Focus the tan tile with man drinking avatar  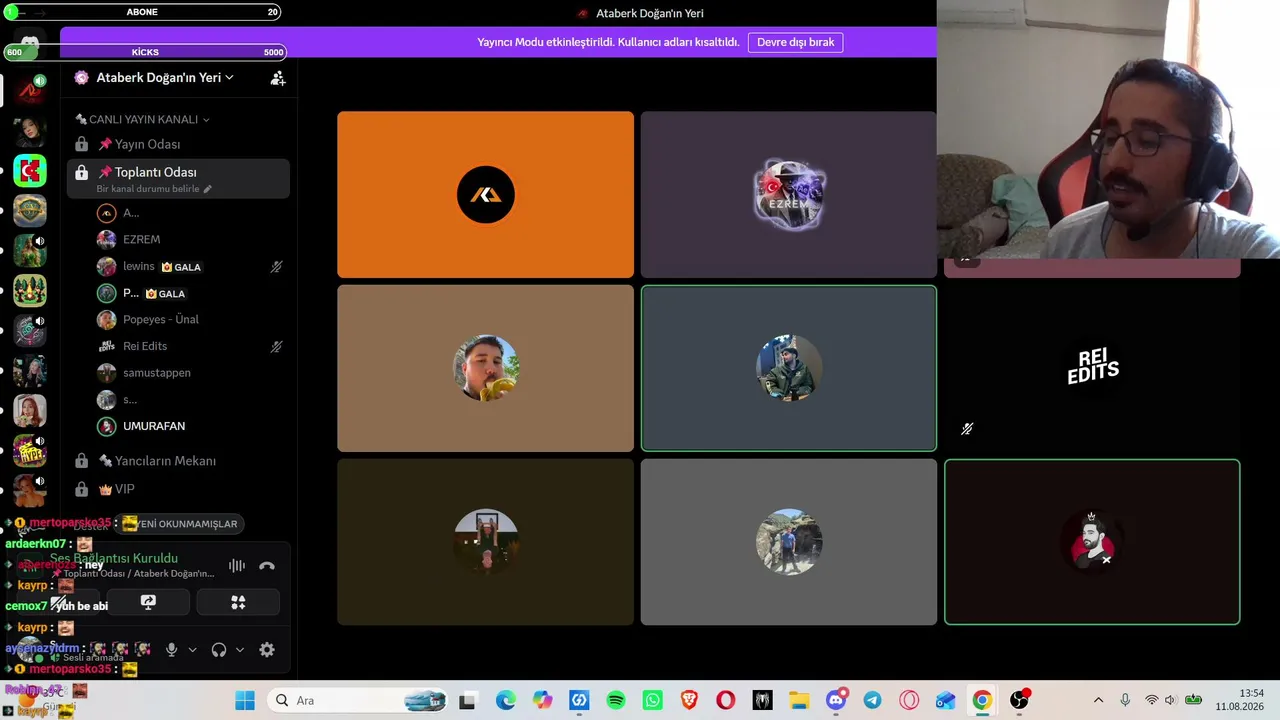[485, 368]
